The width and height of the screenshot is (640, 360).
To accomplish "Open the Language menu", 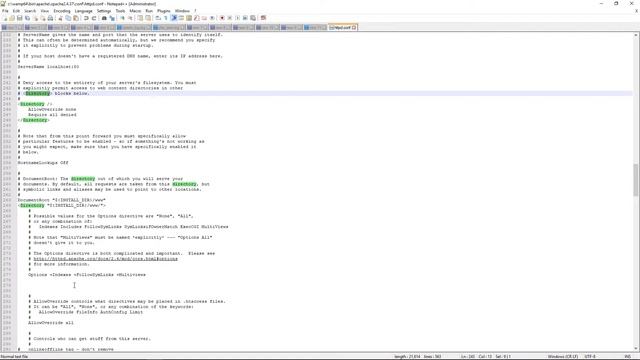I will coord(84,11).
